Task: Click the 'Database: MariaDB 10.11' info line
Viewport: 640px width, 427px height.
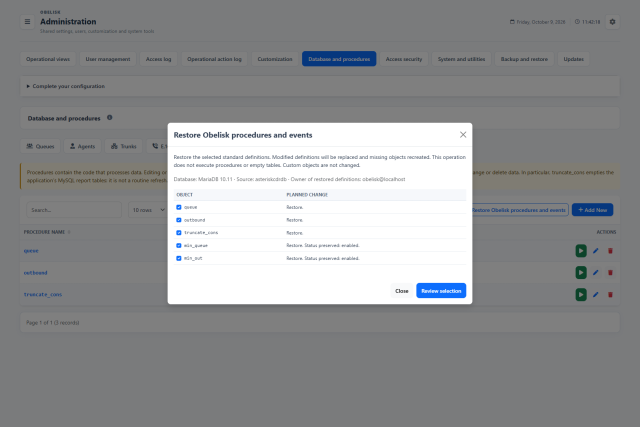Action: tap(289, 179)
